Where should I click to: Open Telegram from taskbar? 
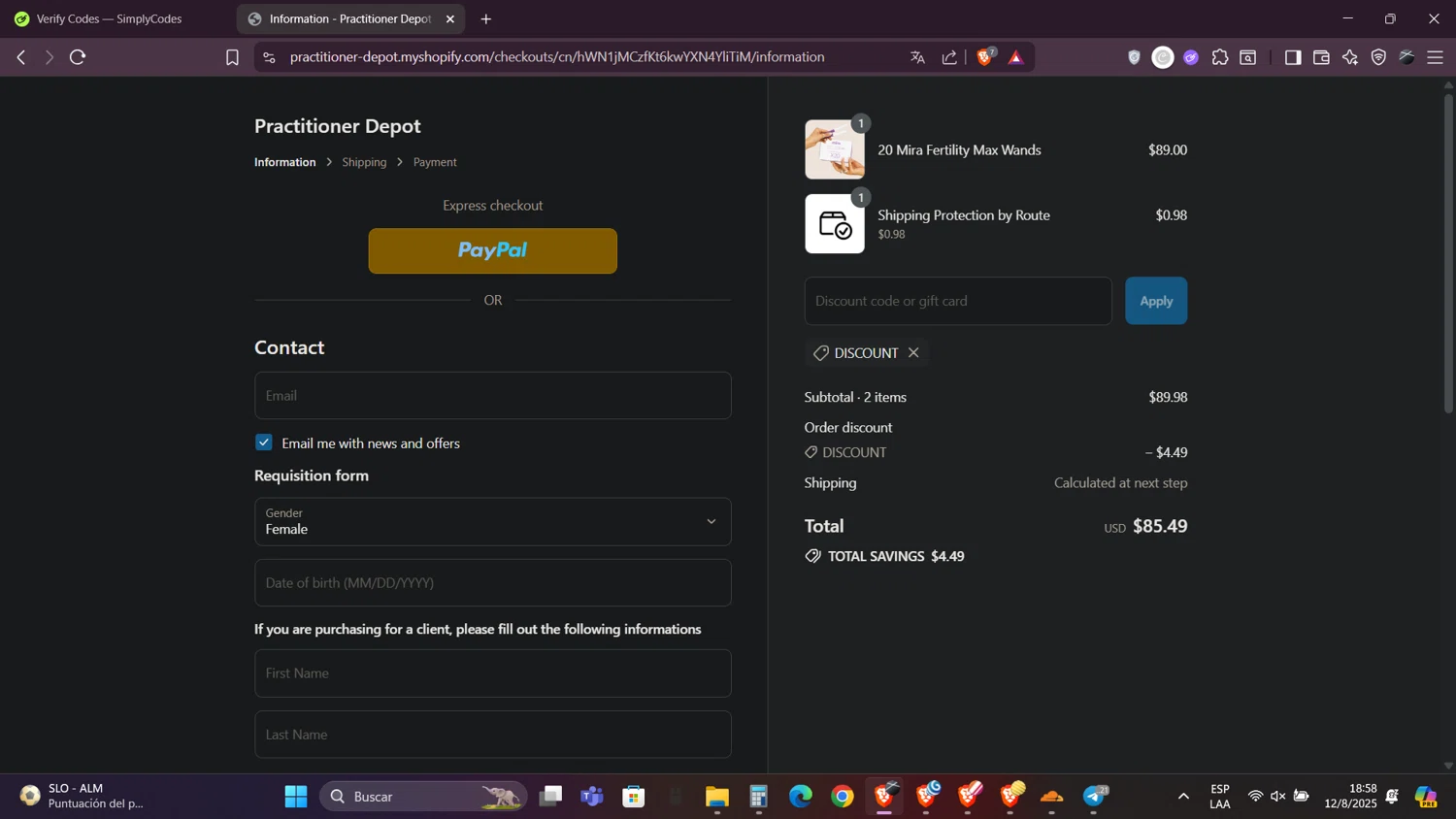point(1095,797)
